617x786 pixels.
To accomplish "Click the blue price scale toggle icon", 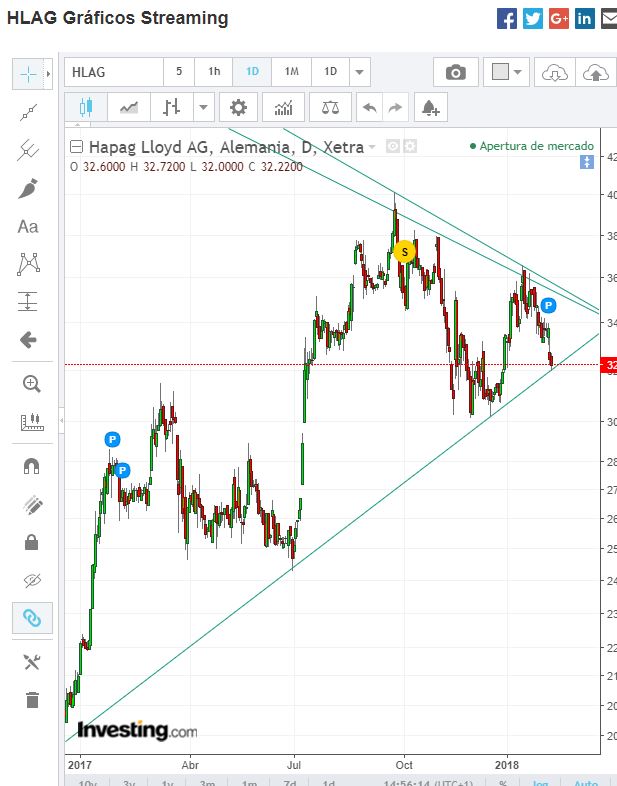I will 587,162.
